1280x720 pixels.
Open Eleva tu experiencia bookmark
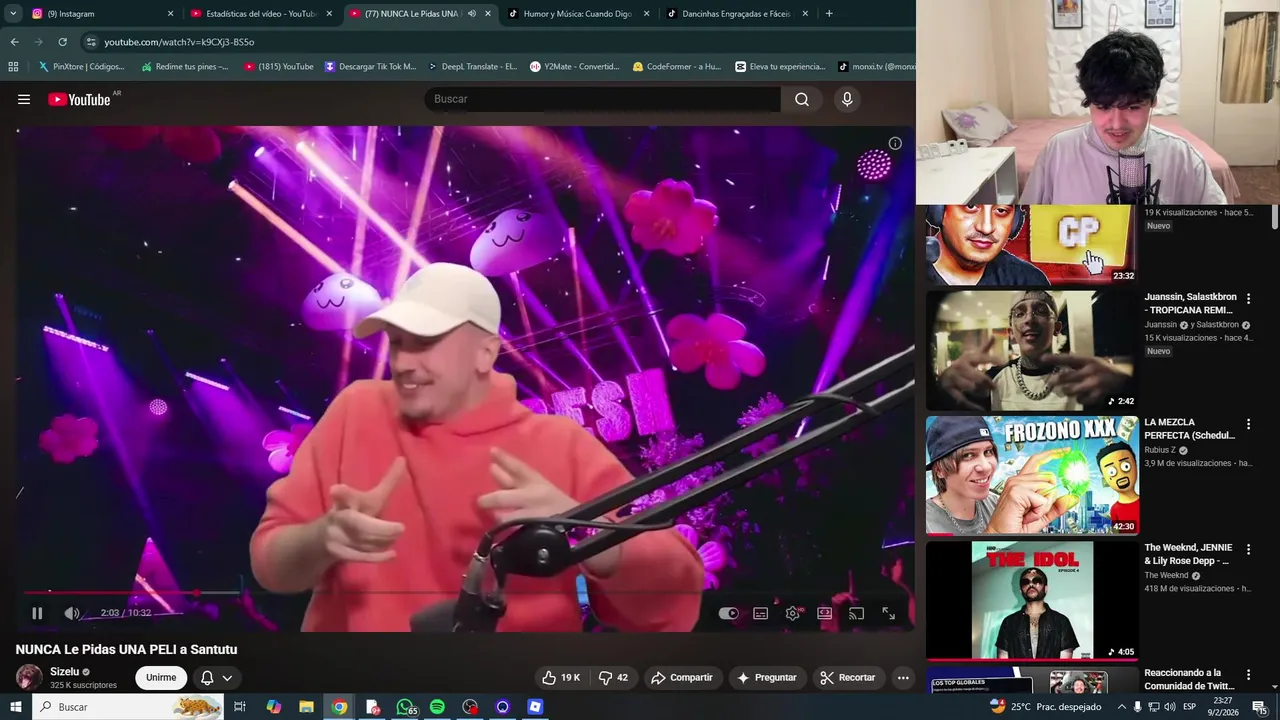(x=780, y=67)
